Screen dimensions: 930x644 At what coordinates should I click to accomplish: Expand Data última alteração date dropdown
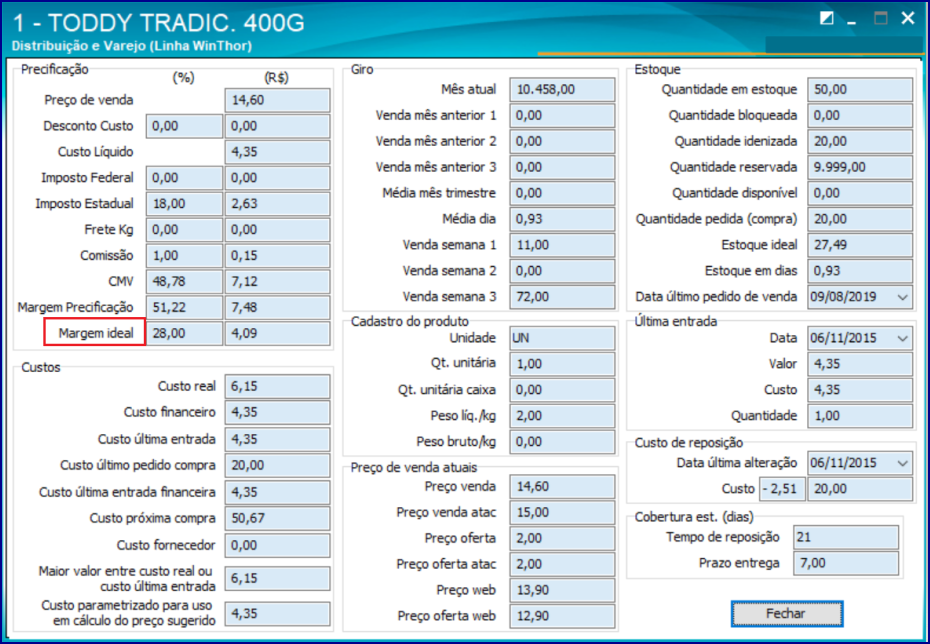tap(903, 463)
